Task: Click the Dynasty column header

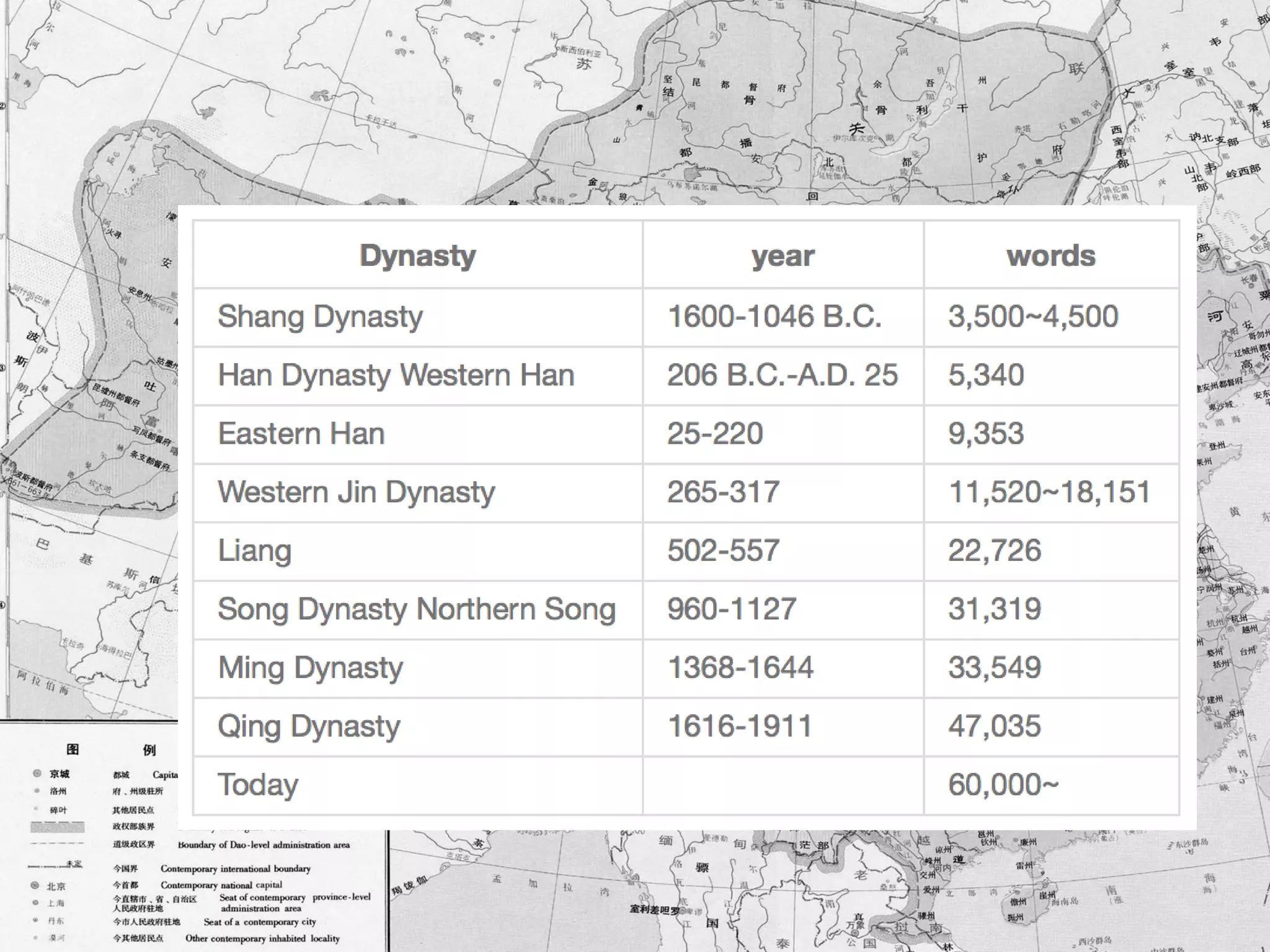Action: click(x=417, y=255)
